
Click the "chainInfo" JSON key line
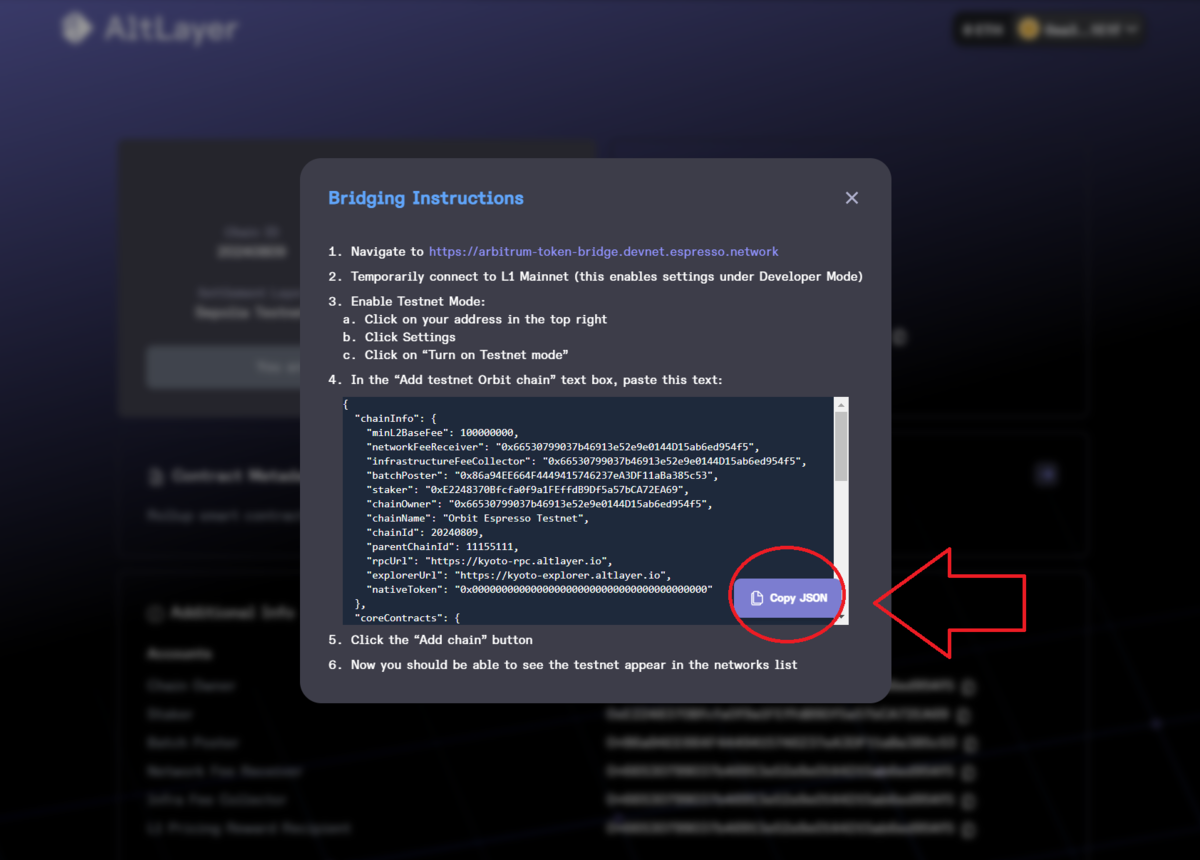click(x=395, y=418)
